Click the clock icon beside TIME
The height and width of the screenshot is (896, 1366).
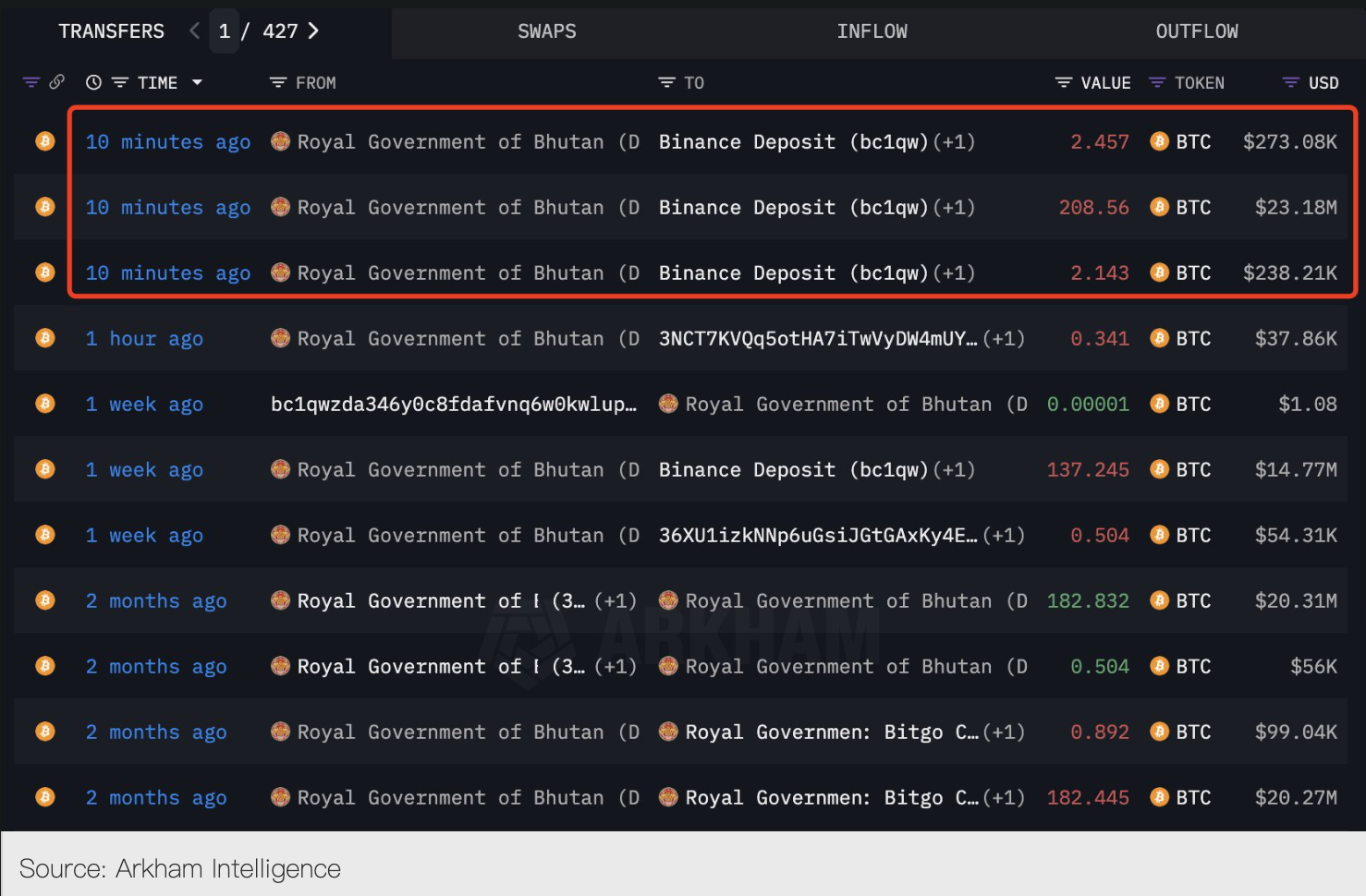(93, 82)
